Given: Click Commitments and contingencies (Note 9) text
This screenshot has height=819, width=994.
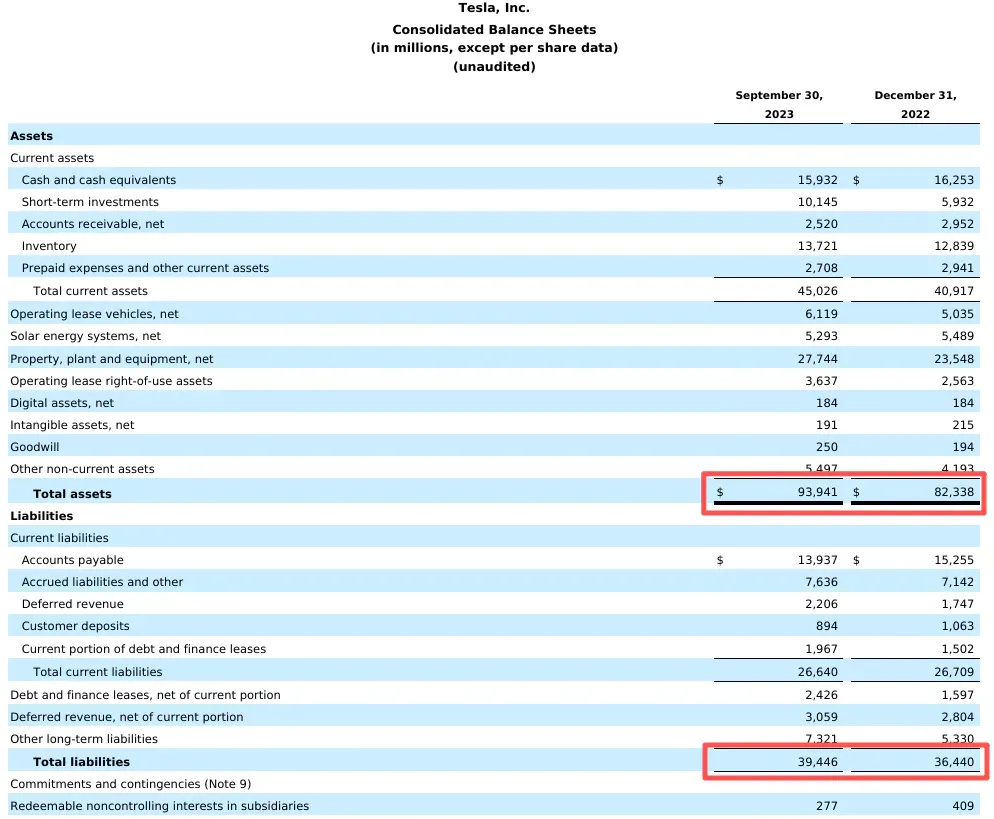Looking at the screenshot, I should pyautogui.click(x=131, y=784).
